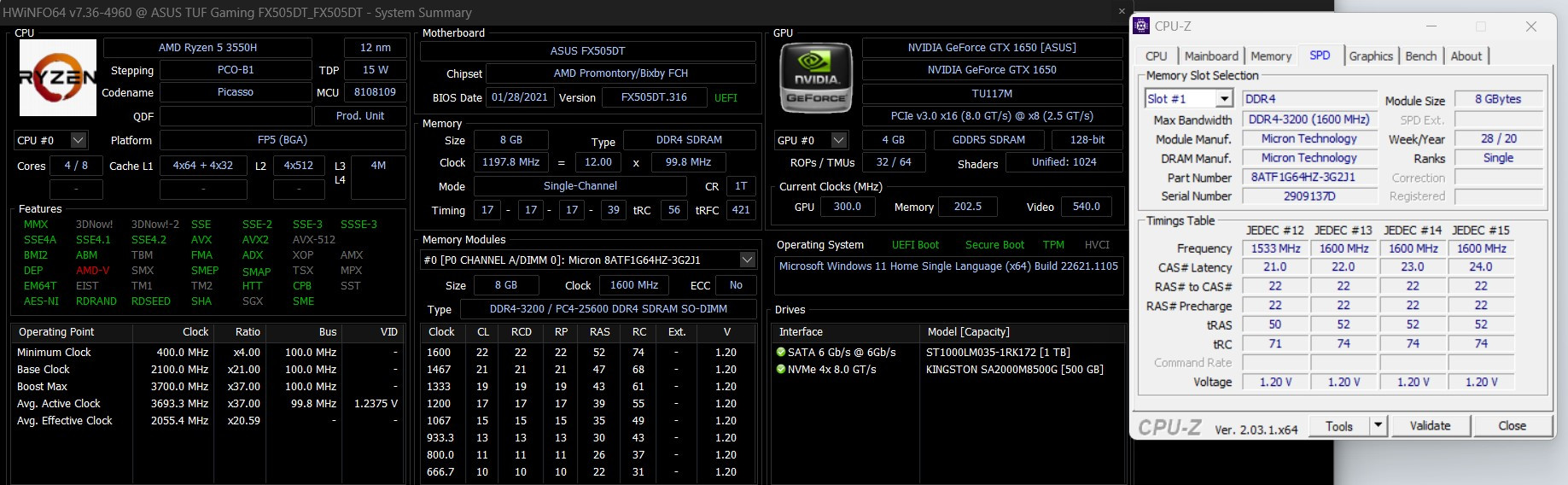
Task: Click the green NVMe drive status indicator
Action: coord(780,369)
